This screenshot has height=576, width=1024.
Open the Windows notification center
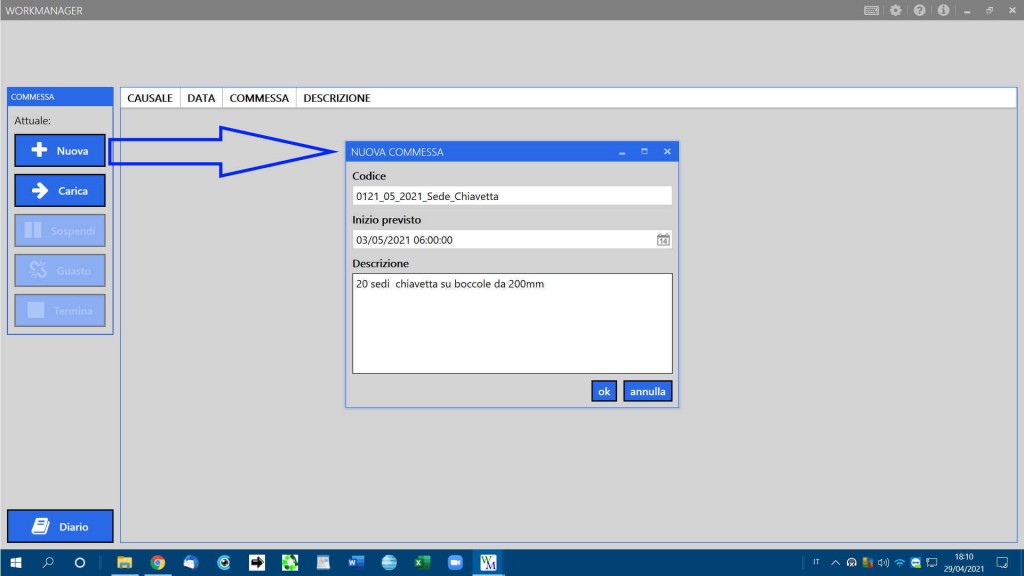(1002, 562)
